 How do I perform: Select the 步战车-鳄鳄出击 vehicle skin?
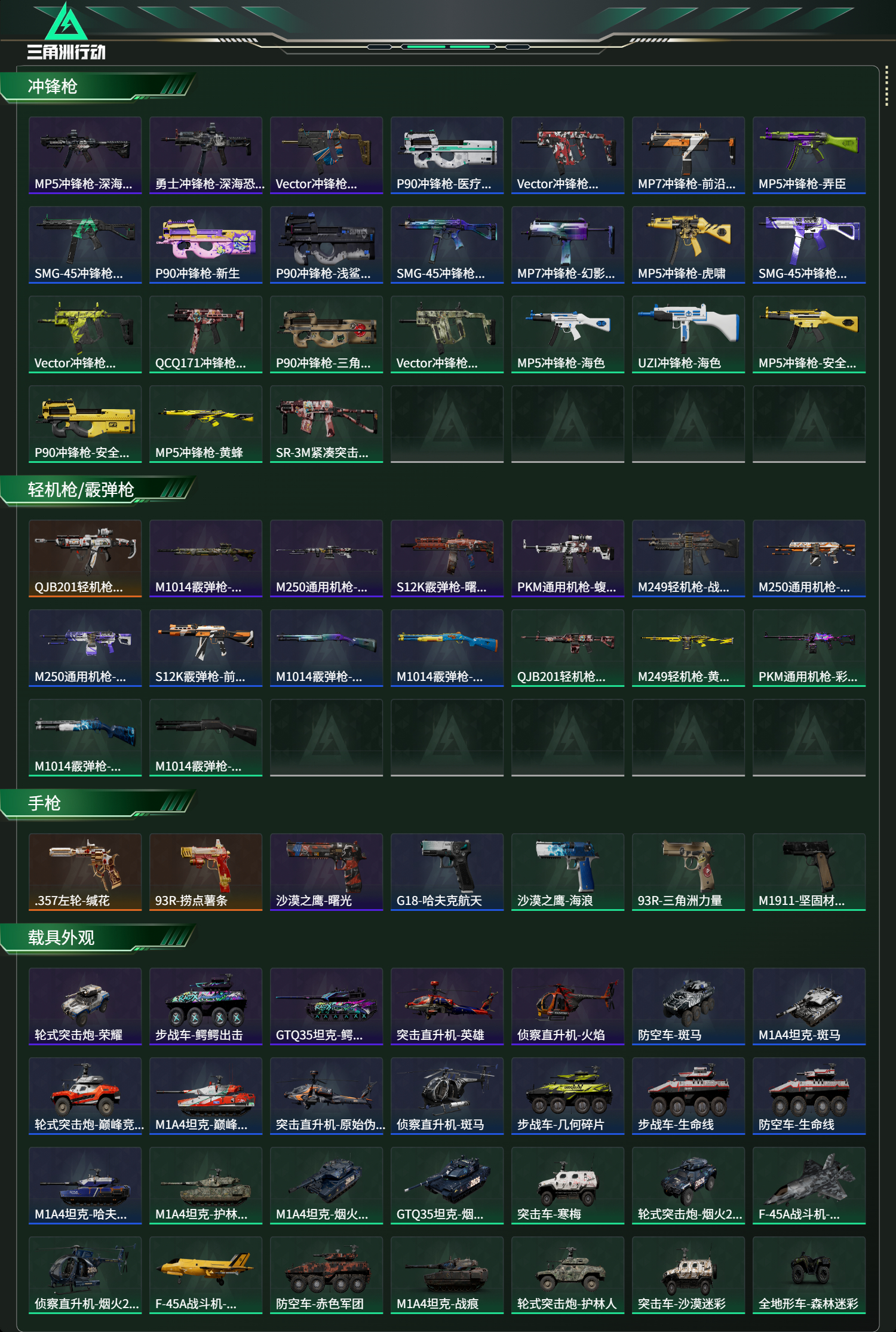click(205, 1006)
